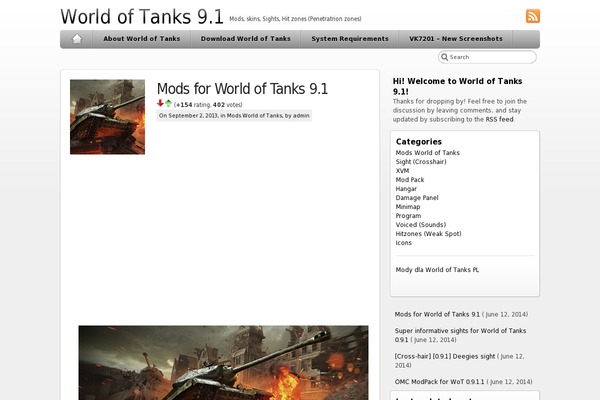Click the World of Tanks 9.1 site title
This screenshot has width=600, height=400.
point(142,17)
